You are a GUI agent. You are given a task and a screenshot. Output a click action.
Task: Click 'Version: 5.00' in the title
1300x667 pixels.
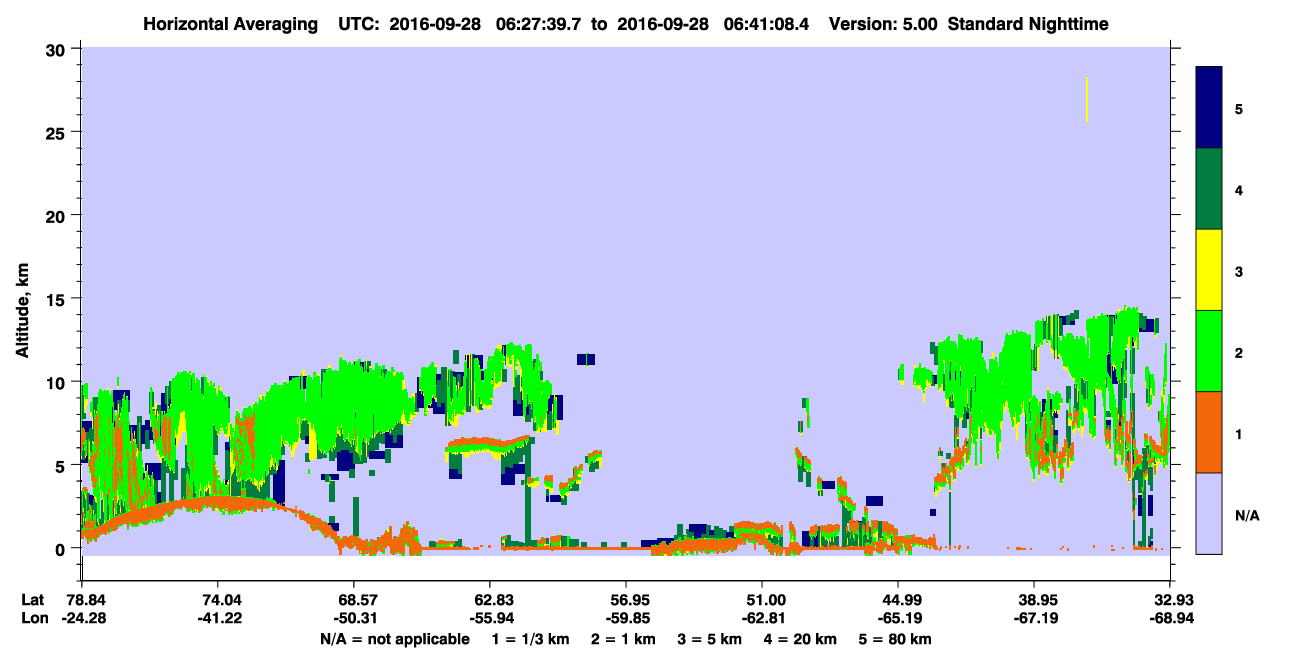tap(883, 24)
